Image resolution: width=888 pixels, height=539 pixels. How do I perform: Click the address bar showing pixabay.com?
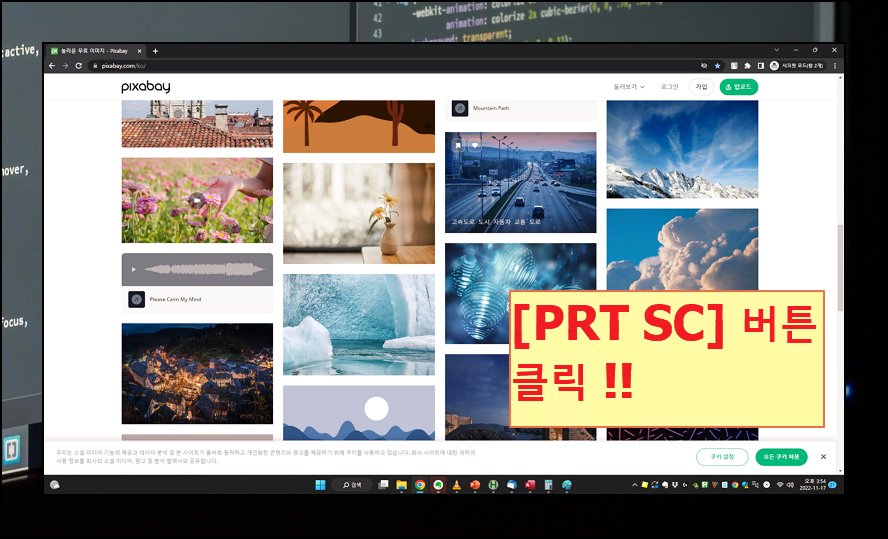(x=391, y=66)
